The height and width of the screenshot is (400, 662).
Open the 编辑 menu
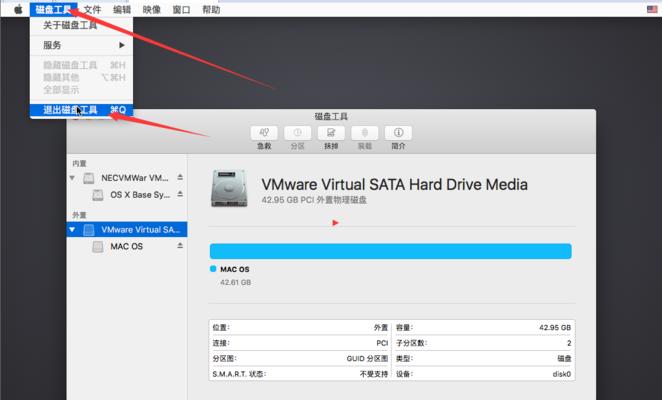pos(122,9)
